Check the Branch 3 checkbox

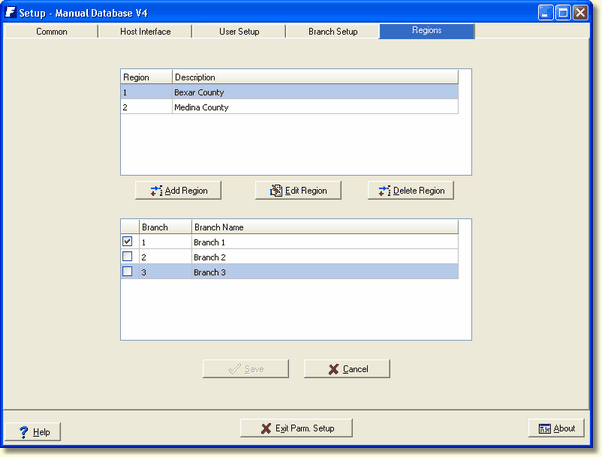coord(127,272)
